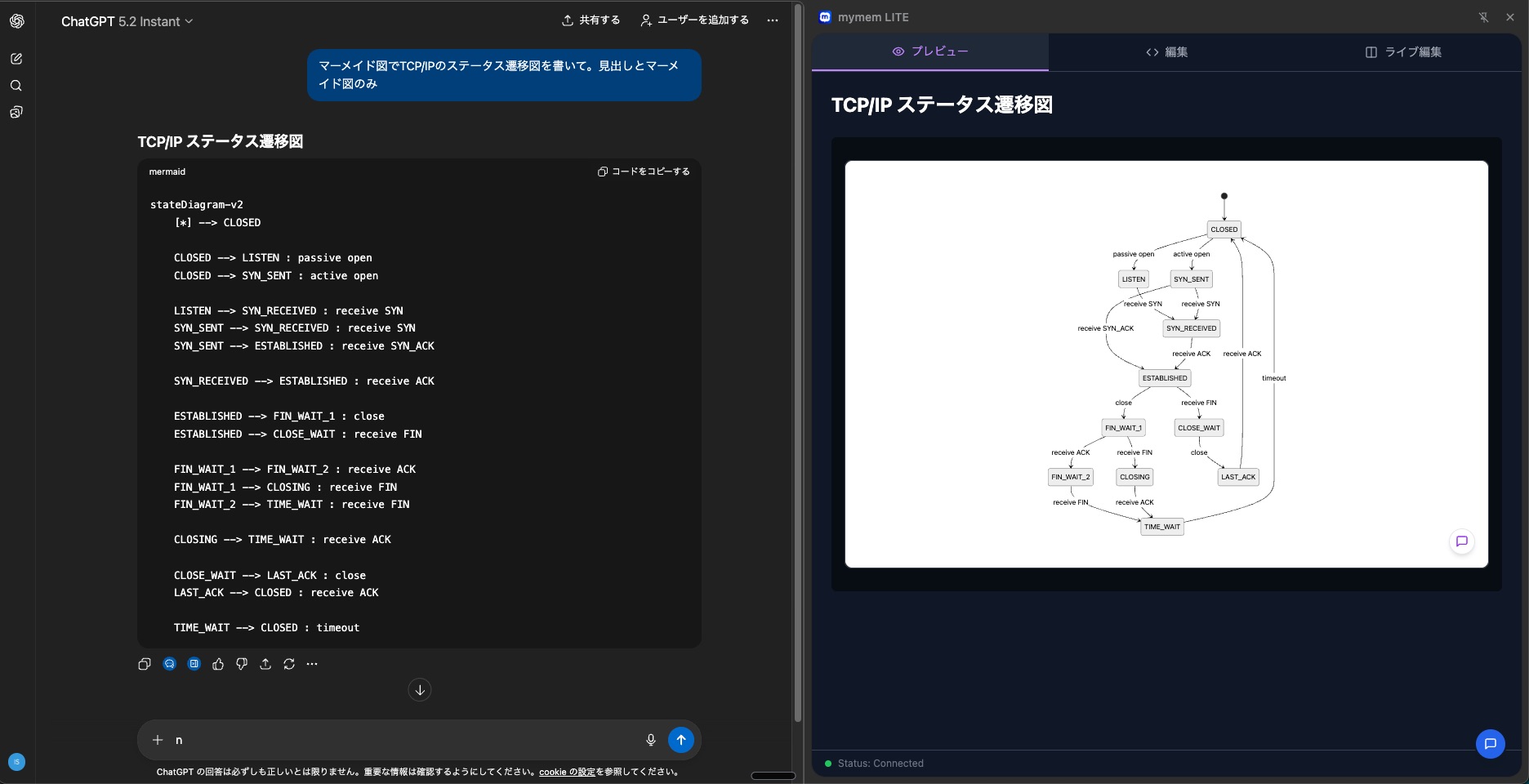Click the thumbs down icon on response
The image size is (1529, 784).
(x=242, y=664)
